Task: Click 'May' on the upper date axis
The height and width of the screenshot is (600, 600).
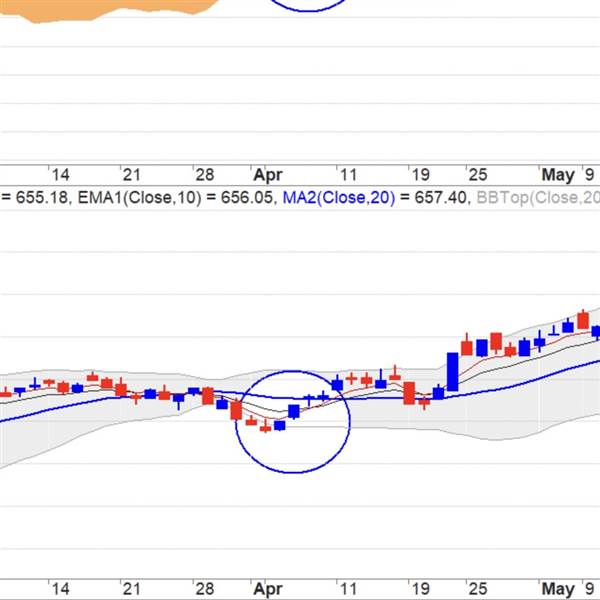Action: click(x=558, y=175)
